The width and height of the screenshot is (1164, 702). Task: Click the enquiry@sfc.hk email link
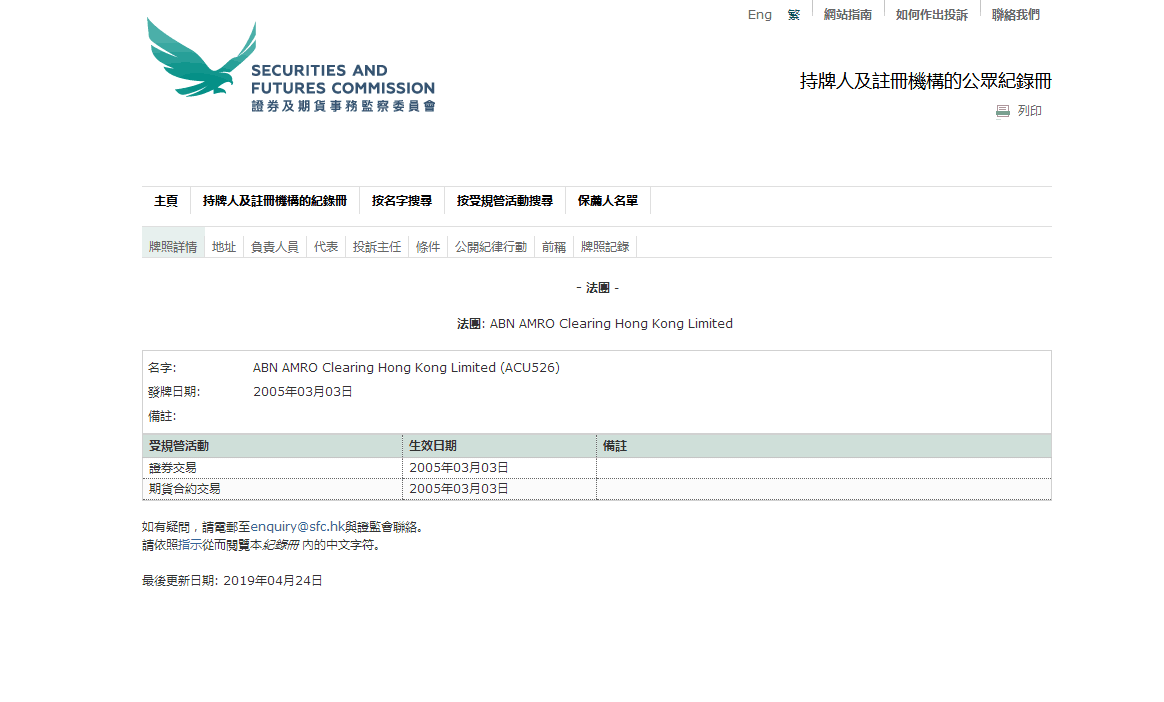[x=298, y=527]
